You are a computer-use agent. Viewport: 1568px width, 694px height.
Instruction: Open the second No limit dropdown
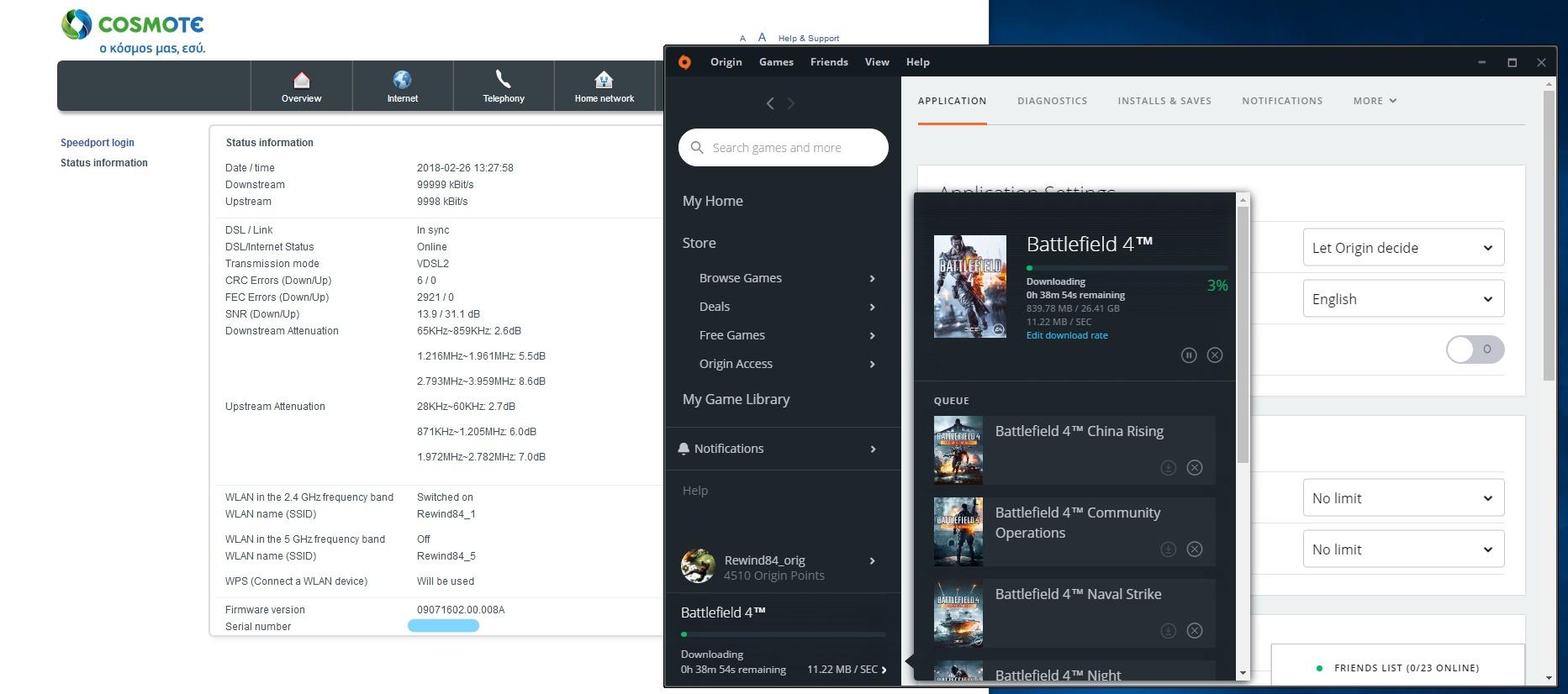[x=1403, y=549]
